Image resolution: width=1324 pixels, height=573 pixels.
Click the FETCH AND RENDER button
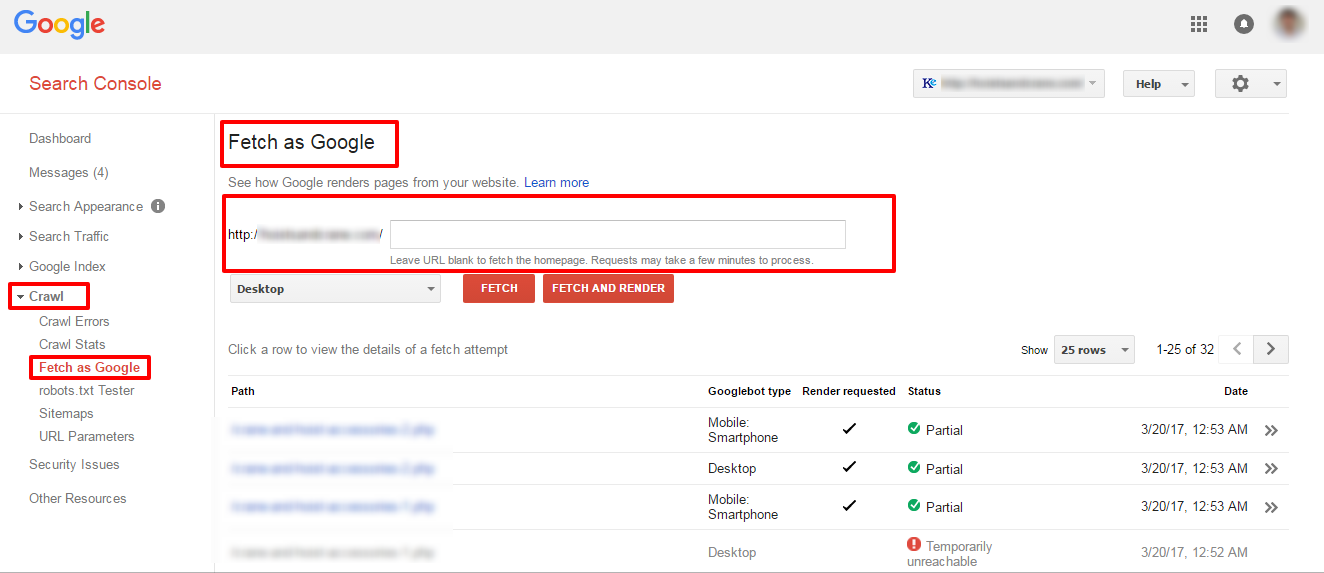coord(608,288)
